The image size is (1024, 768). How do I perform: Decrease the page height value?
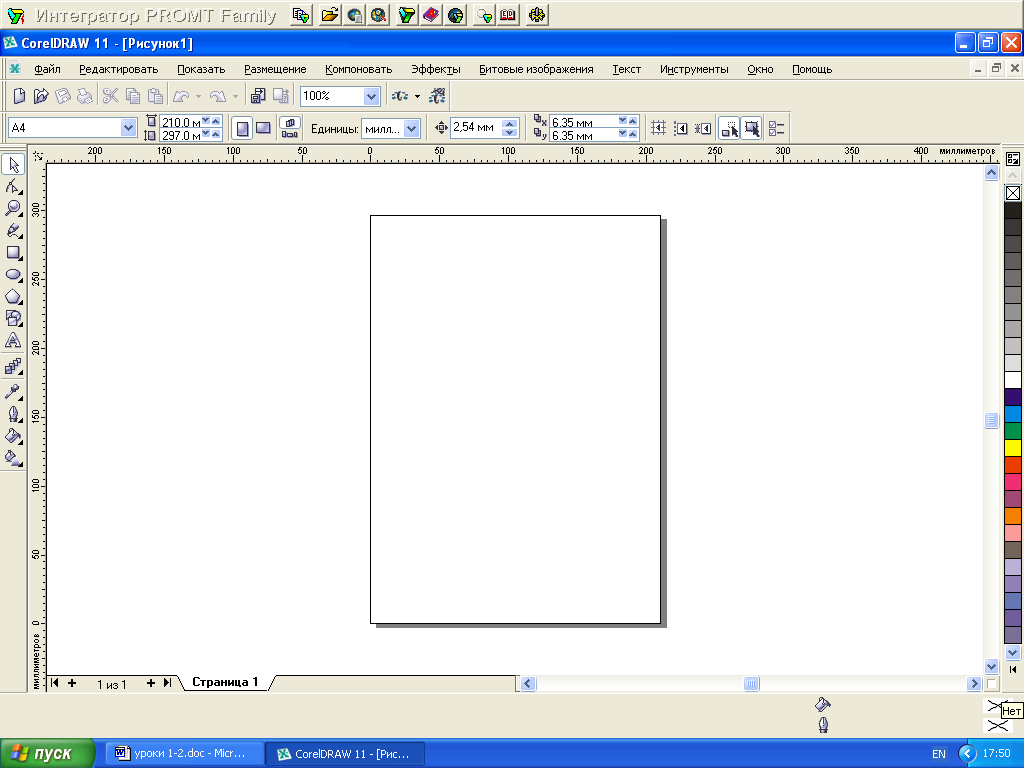click(206, 134)
